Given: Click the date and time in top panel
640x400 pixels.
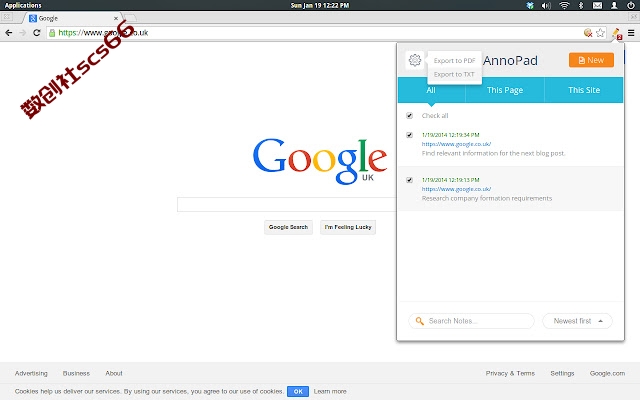Looking at the screenshot, I should coord(320,5).
